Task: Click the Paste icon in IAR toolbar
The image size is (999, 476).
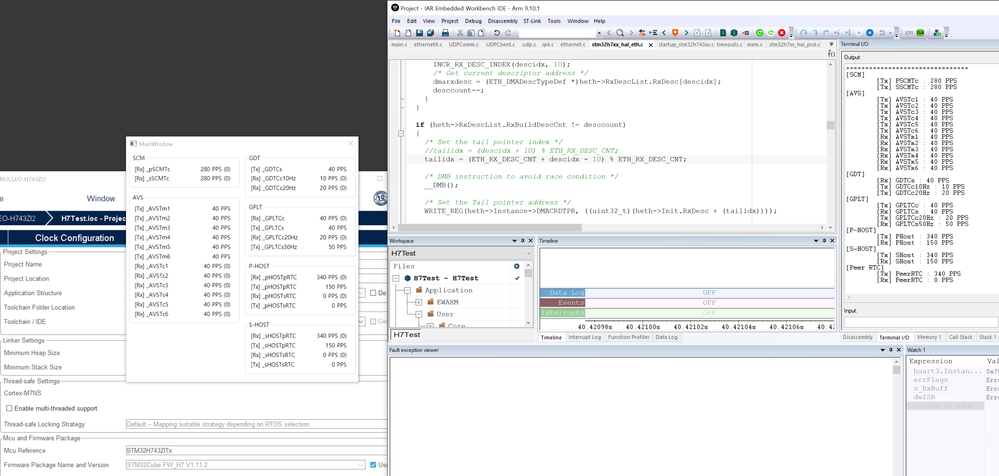Action: point(482,32)
